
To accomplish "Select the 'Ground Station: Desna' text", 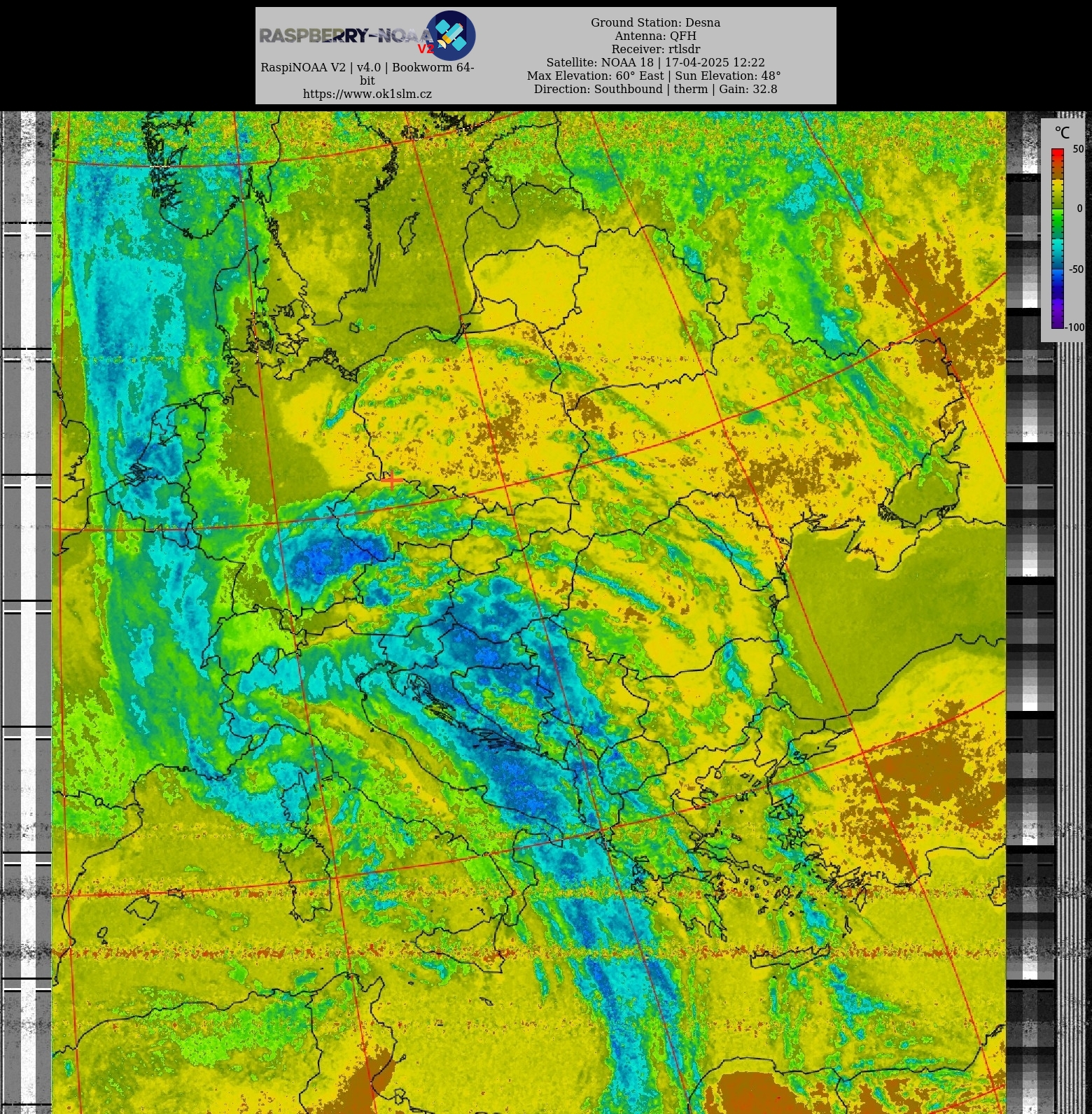I will (x=655, y=22).
